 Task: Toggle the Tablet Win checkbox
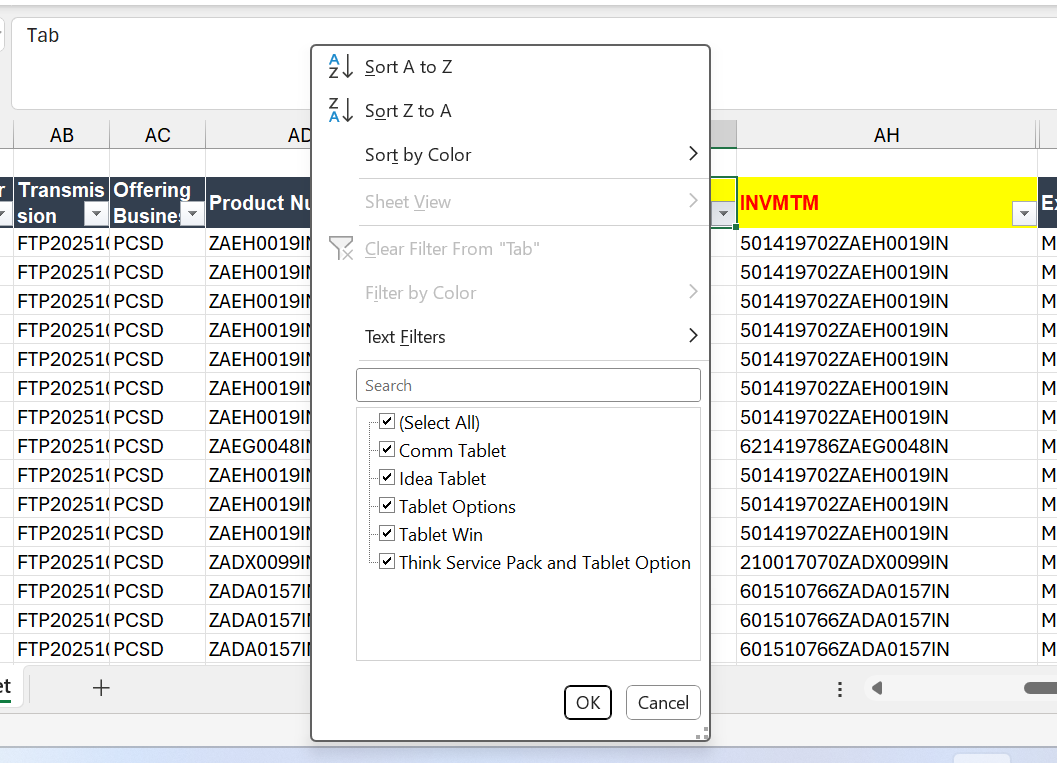pyautogui.click(x=387, y=534)
